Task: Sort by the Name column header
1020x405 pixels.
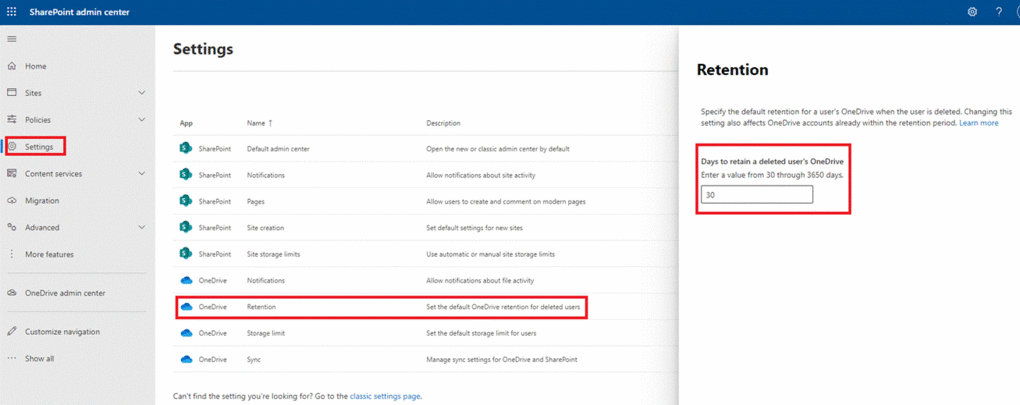Action: (260, 123)
